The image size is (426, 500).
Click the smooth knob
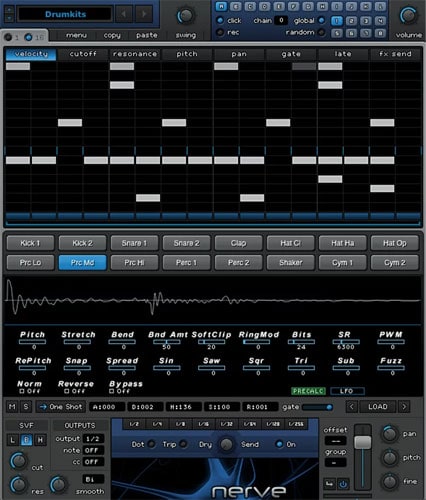(58, 484)
